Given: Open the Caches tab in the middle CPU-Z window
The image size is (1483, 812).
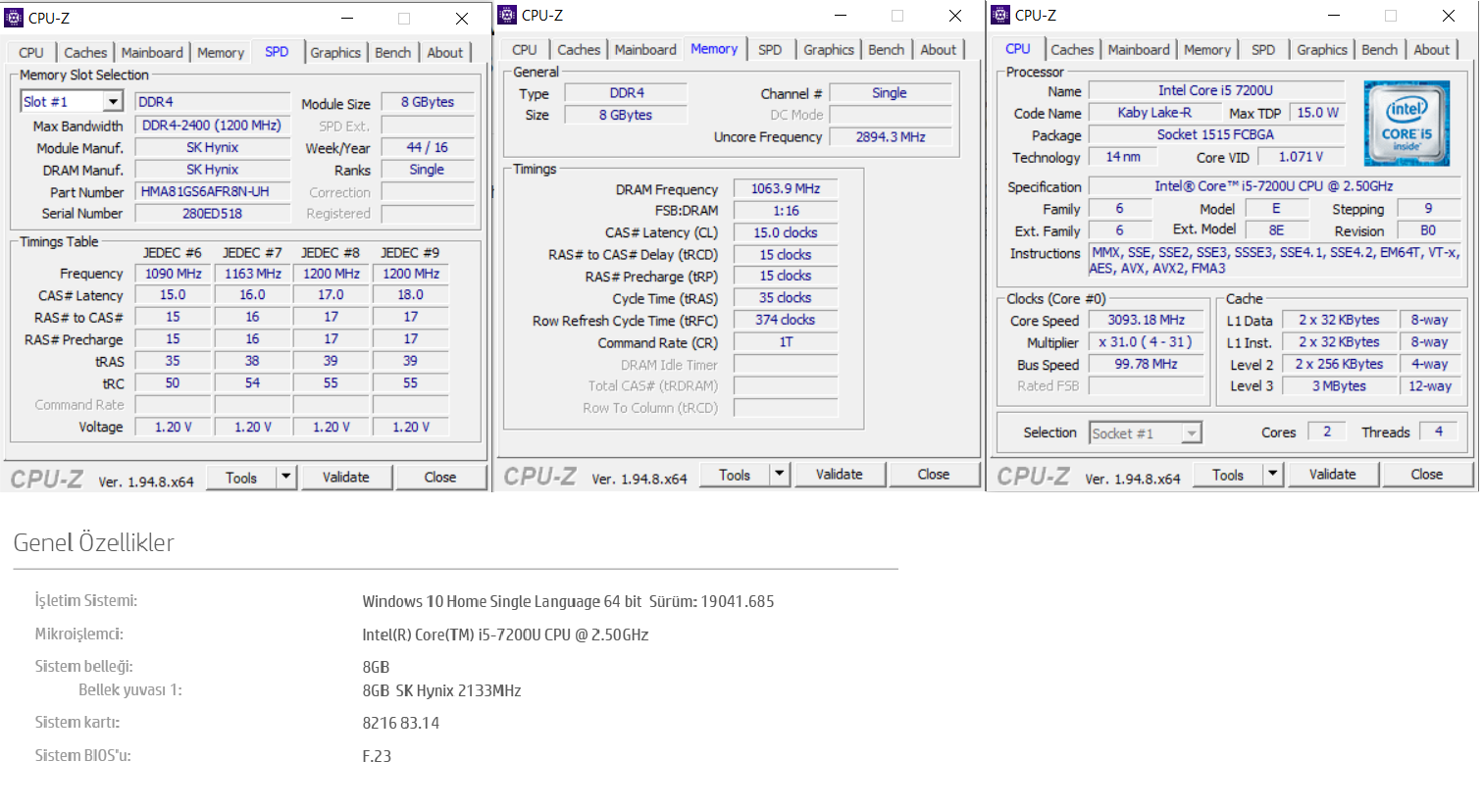Looking at the screenshot, I should point(579,50).
